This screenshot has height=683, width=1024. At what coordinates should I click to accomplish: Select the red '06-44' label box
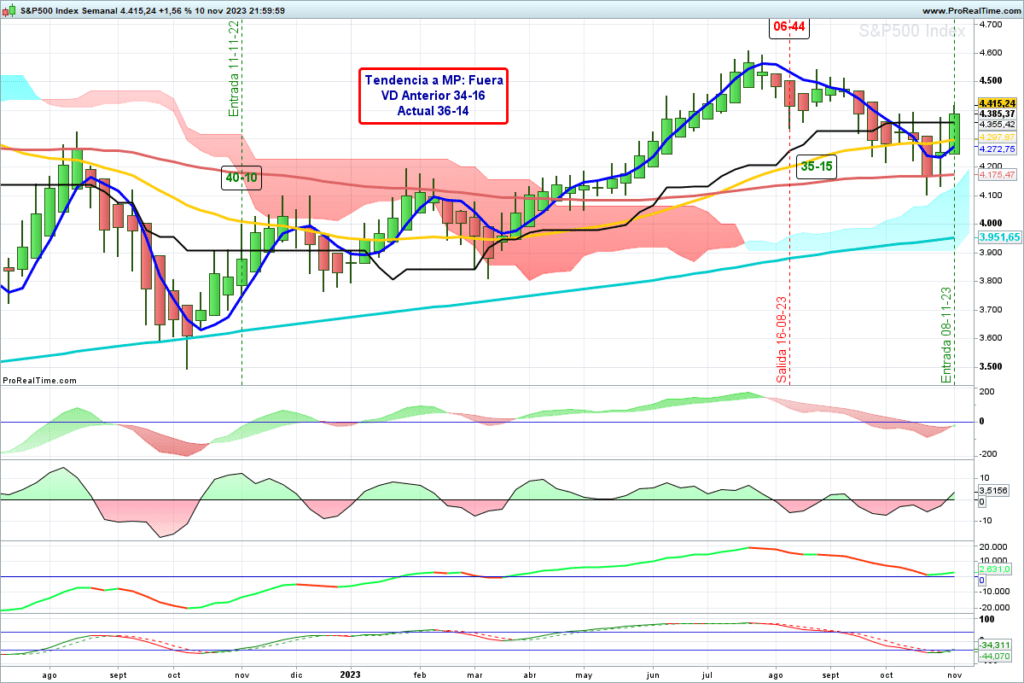pos(789,27)
